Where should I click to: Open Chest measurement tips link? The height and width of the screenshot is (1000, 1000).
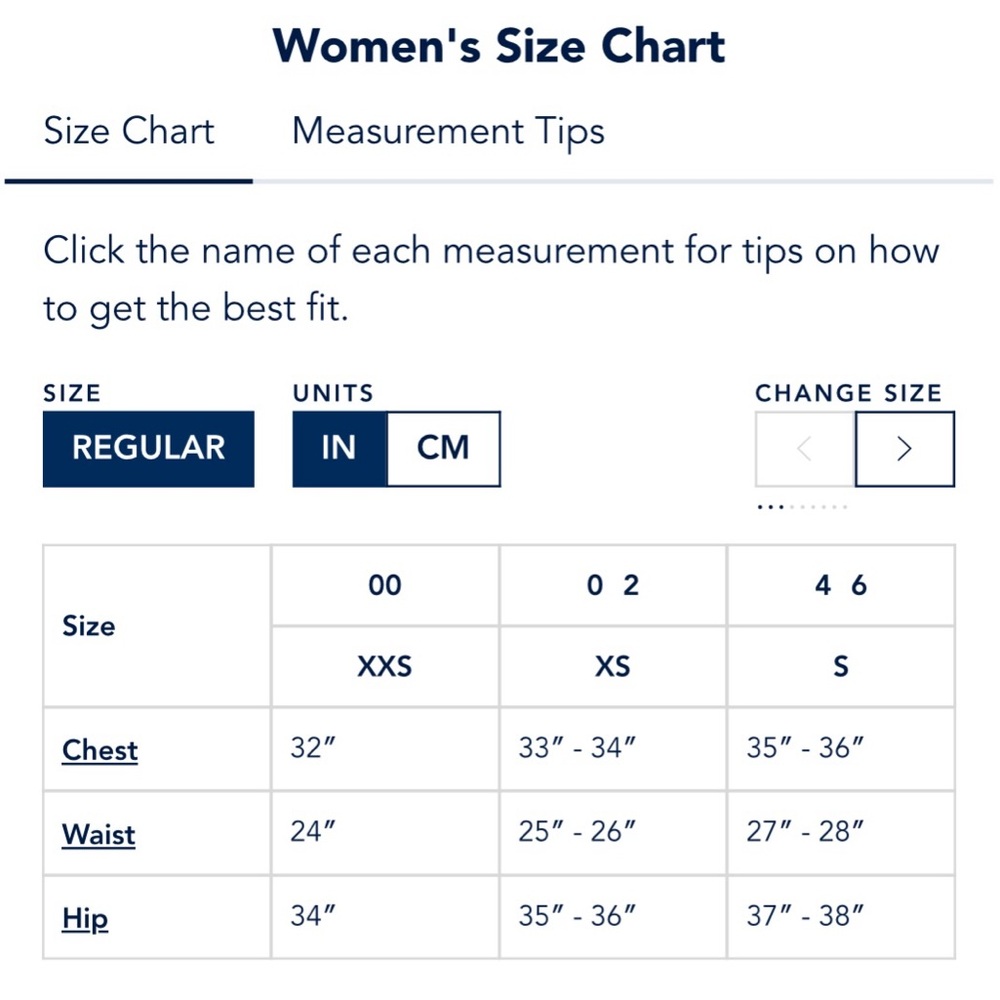point(100,750)
